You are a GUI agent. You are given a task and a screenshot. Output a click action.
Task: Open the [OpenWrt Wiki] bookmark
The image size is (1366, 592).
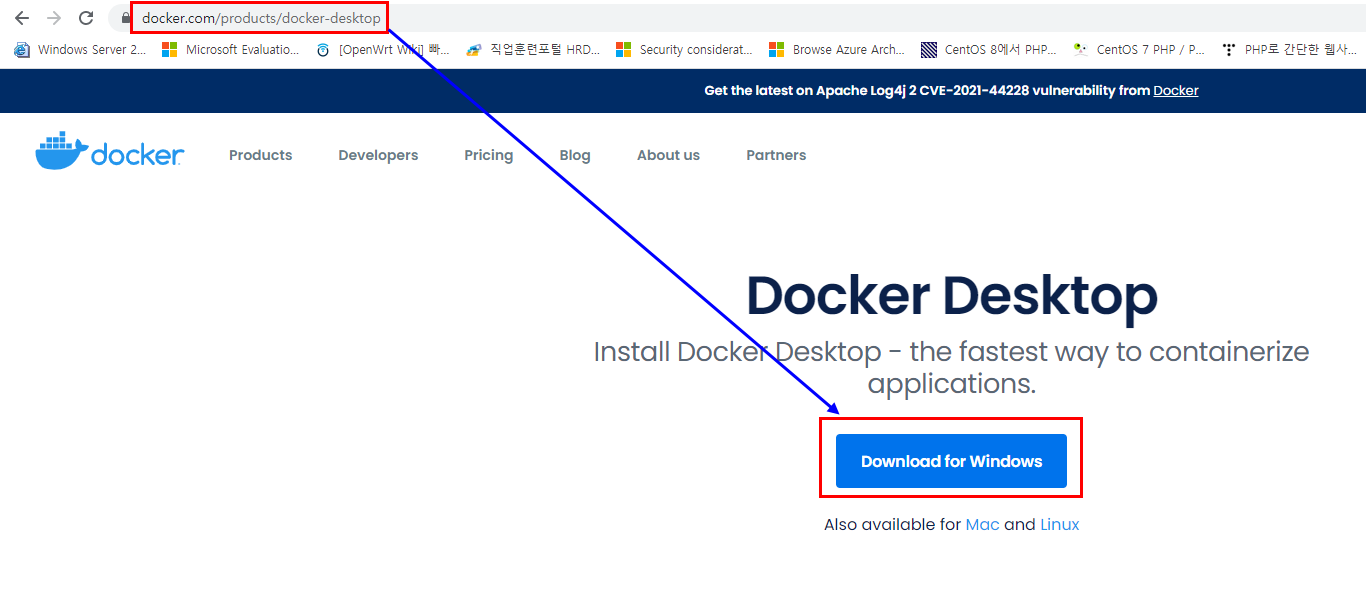point(383,49)
